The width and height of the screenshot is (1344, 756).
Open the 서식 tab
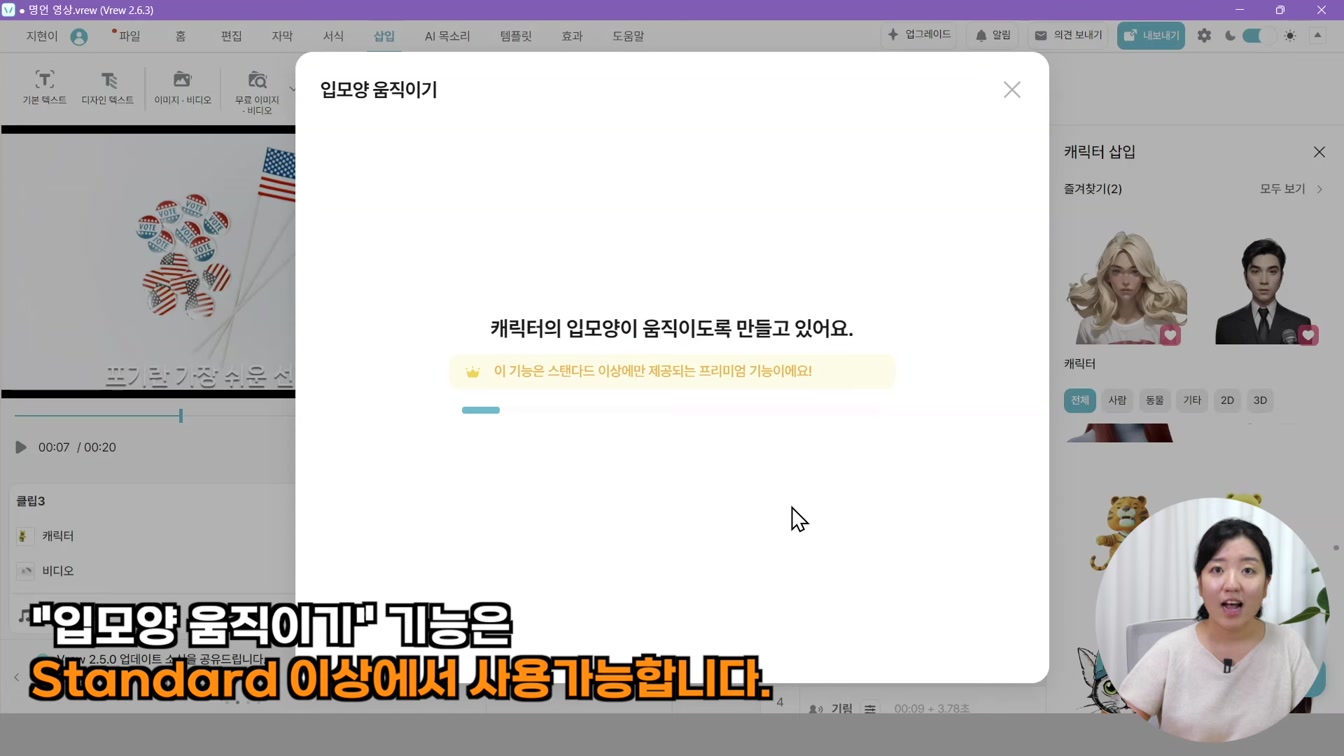(x=333, y=36)
